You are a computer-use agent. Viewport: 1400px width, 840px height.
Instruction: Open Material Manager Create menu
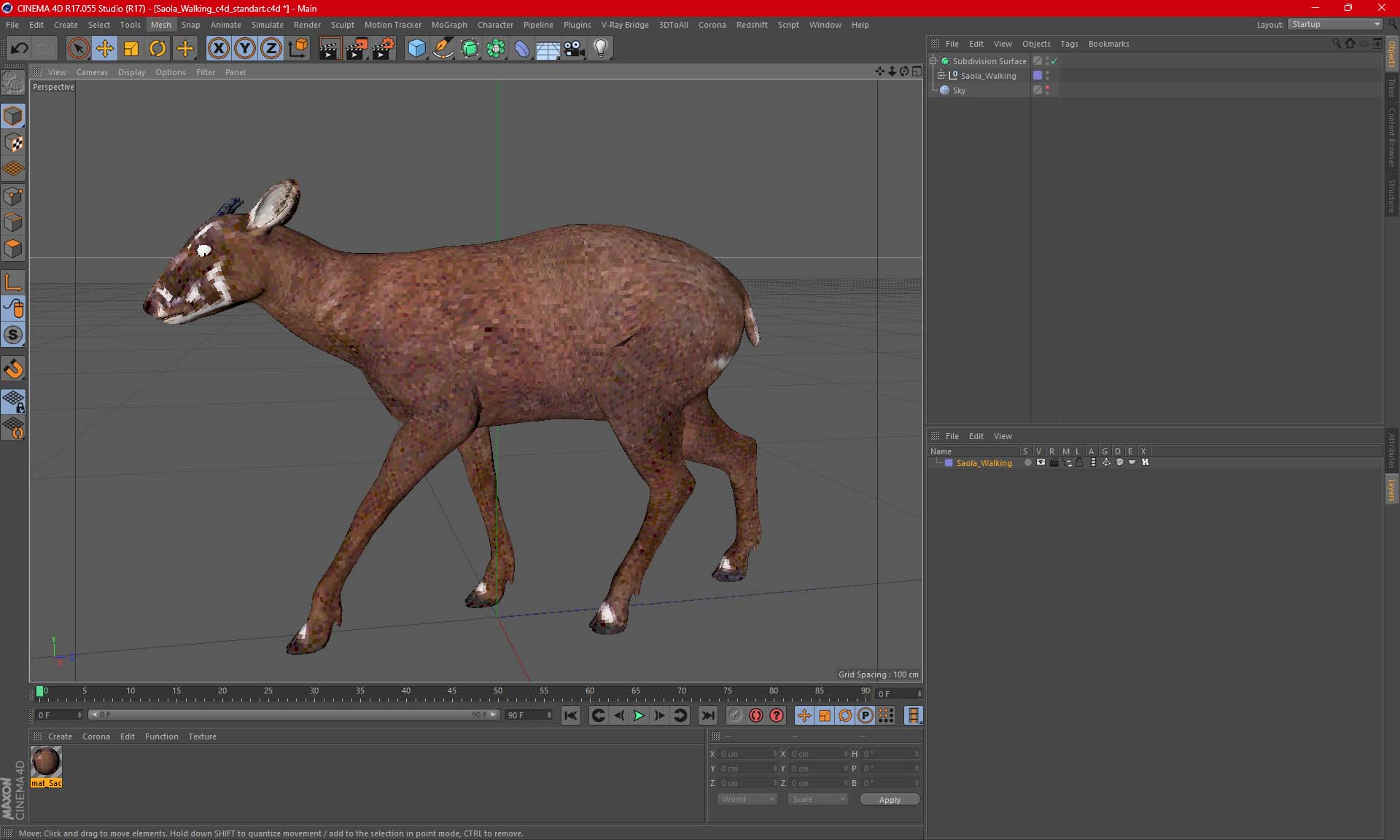pos(60,736)
